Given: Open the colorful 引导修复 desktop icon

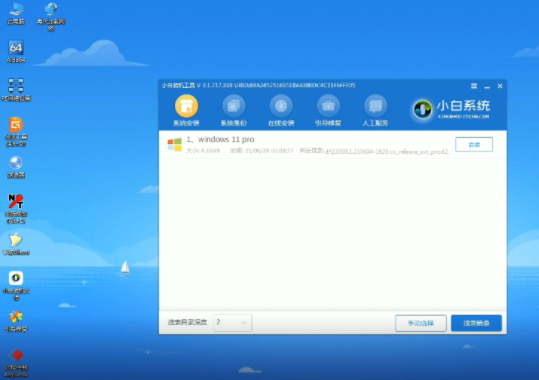Looking at the screenshot, I should (x=16, y=321).
